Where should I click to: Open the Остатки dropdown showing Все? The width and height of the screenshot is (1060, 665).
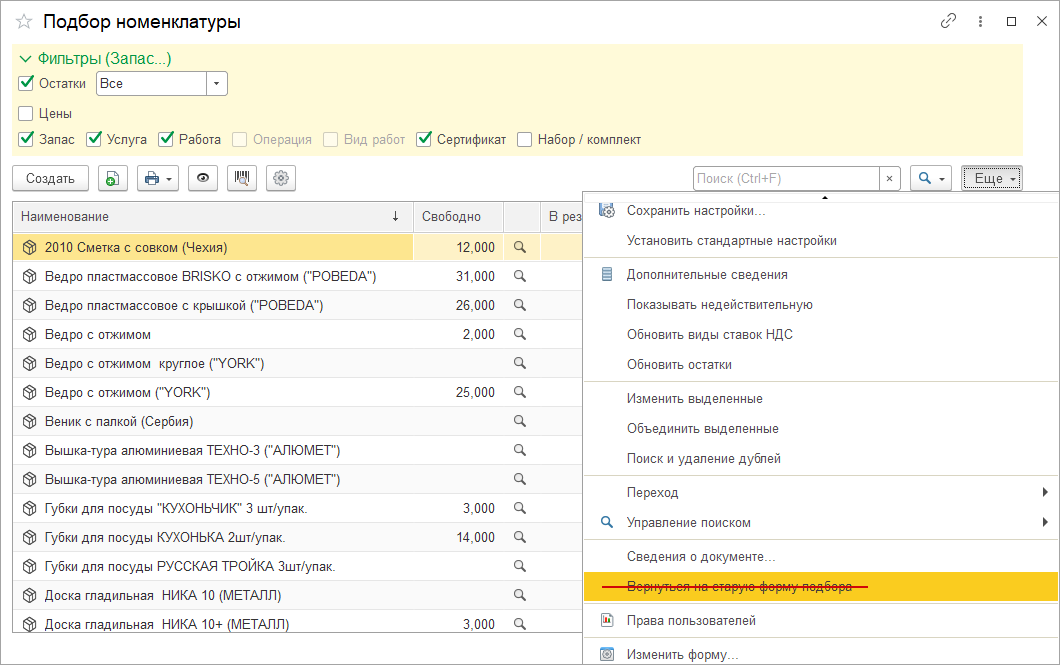pyautogui.click(x=217, y=83)
